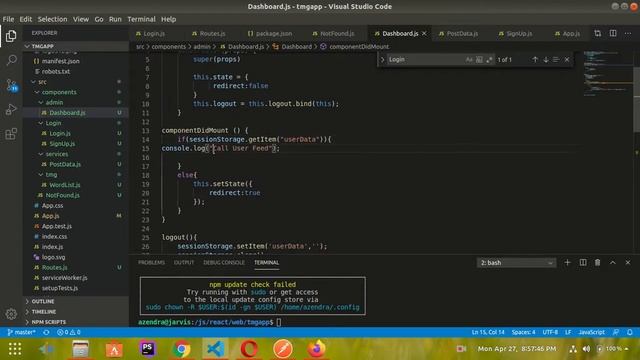Open errors and warnings in the status bar
This screenshot has width=640, height=360.
69,332
